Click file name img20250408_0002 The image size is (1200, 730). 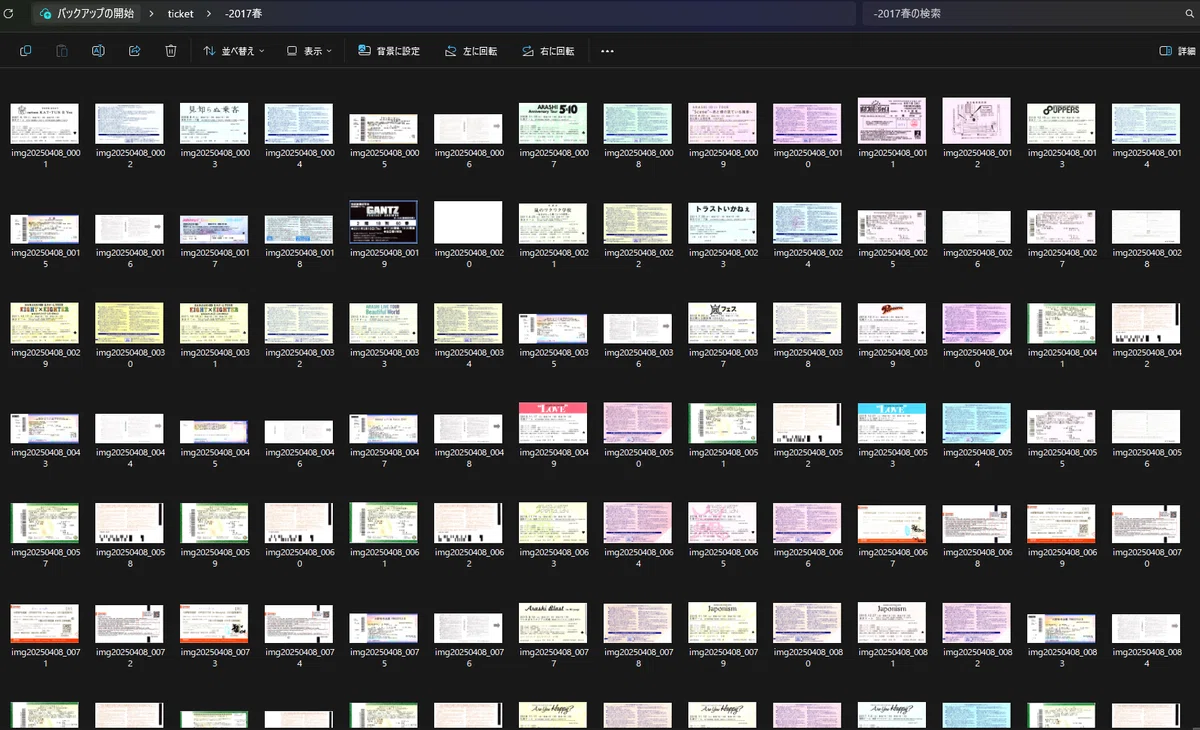(x=129, y=158)
